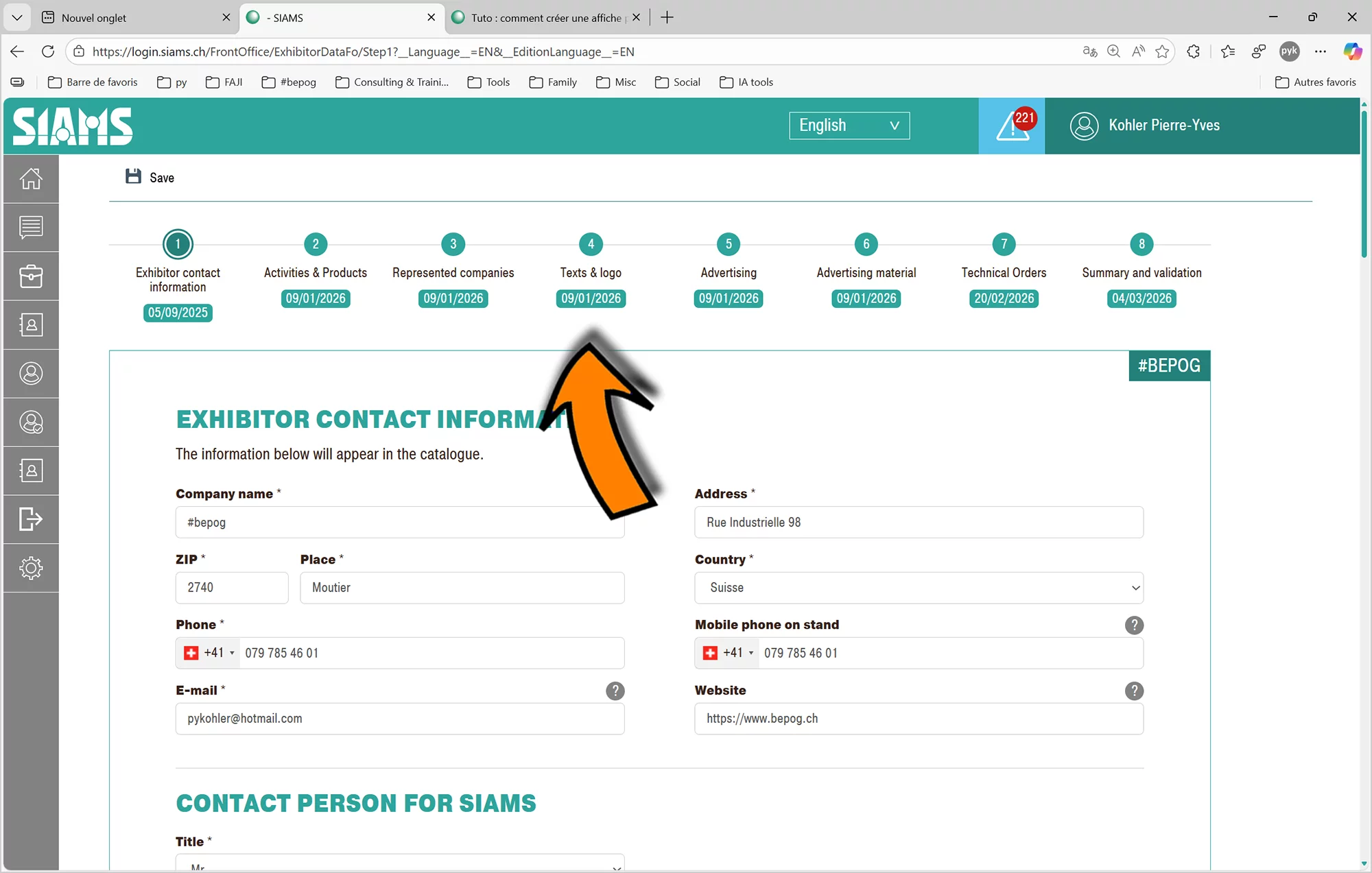Open Mobile phone country code +41 selector
Image resolution: width=1372 pixels, height=873 pixels.
pyautogui.click(x=729, y=653)
